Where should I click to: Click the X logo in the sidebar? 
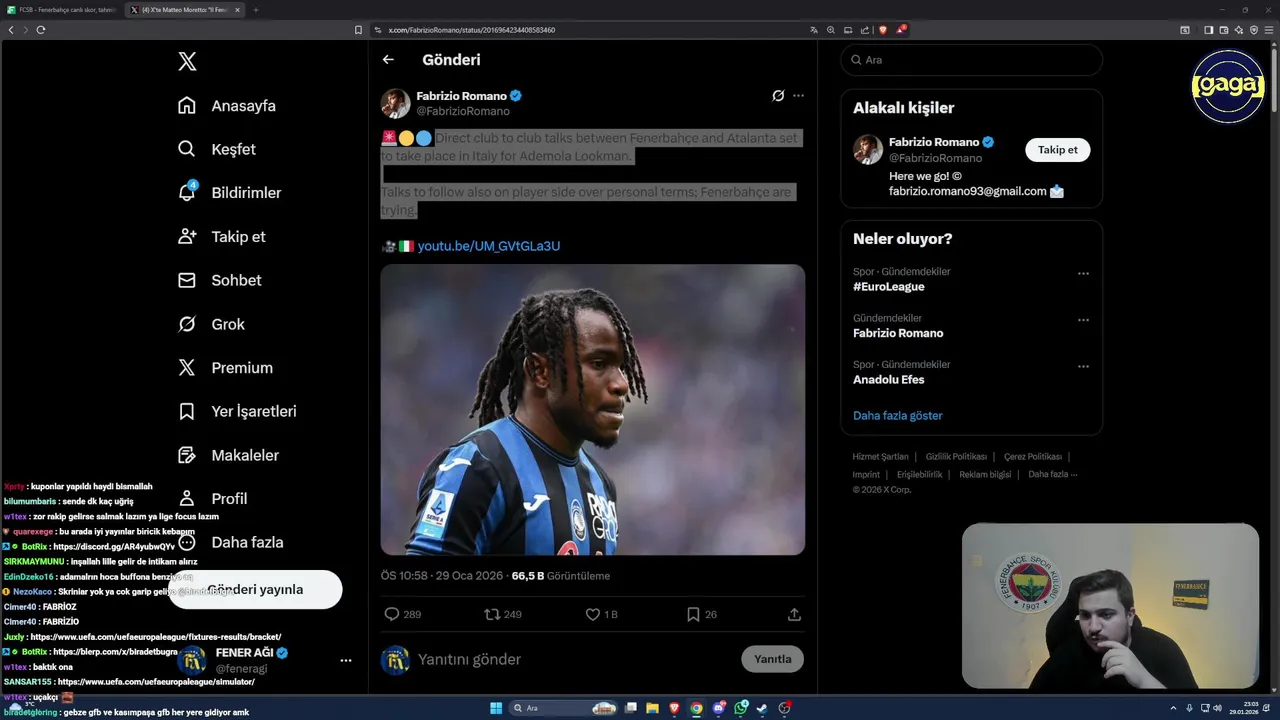(187, 61)
